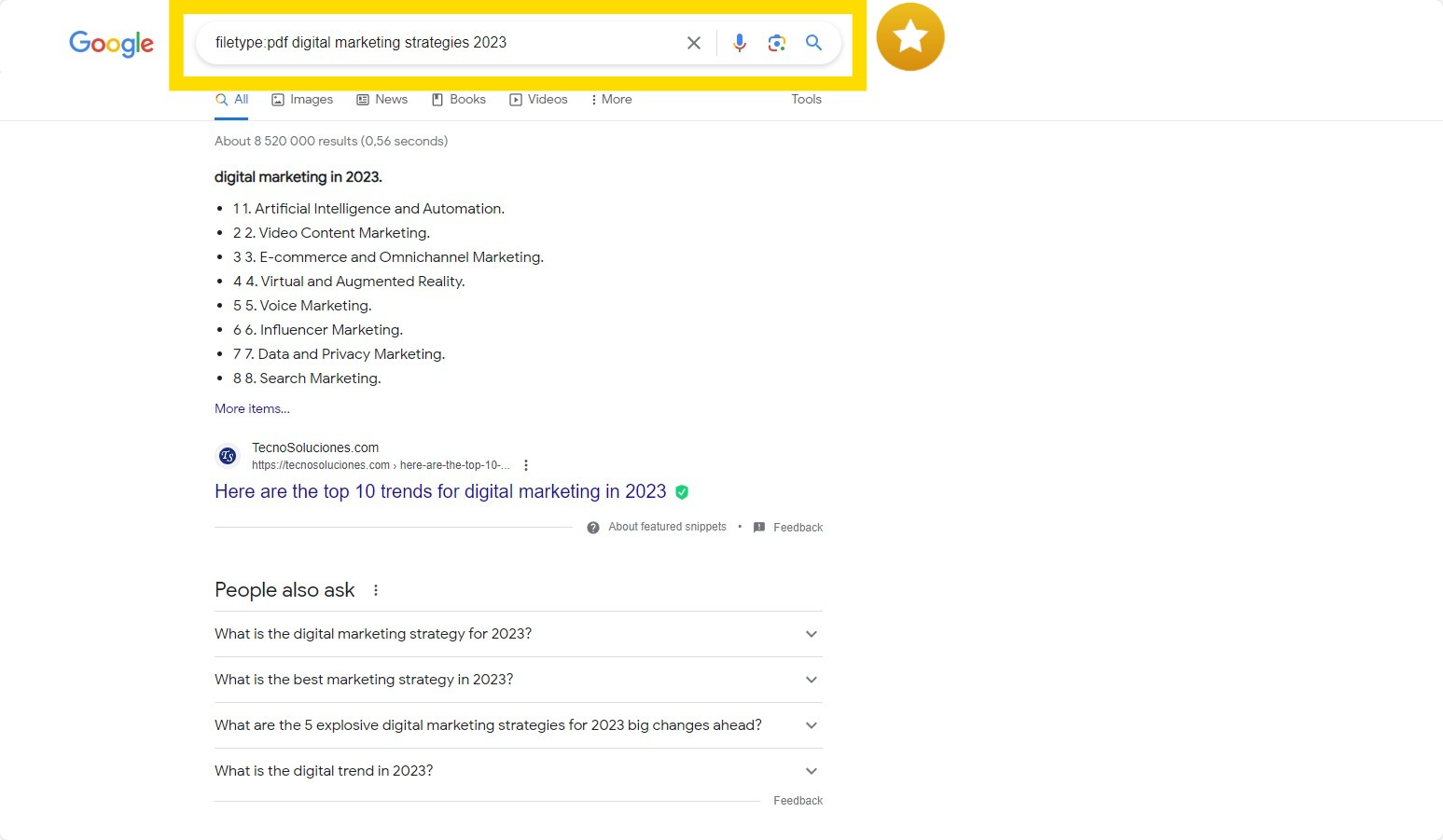Click the TecnoSoluciones.com site name
Viewport: 1443px width, 840px height.
point(315,448)
